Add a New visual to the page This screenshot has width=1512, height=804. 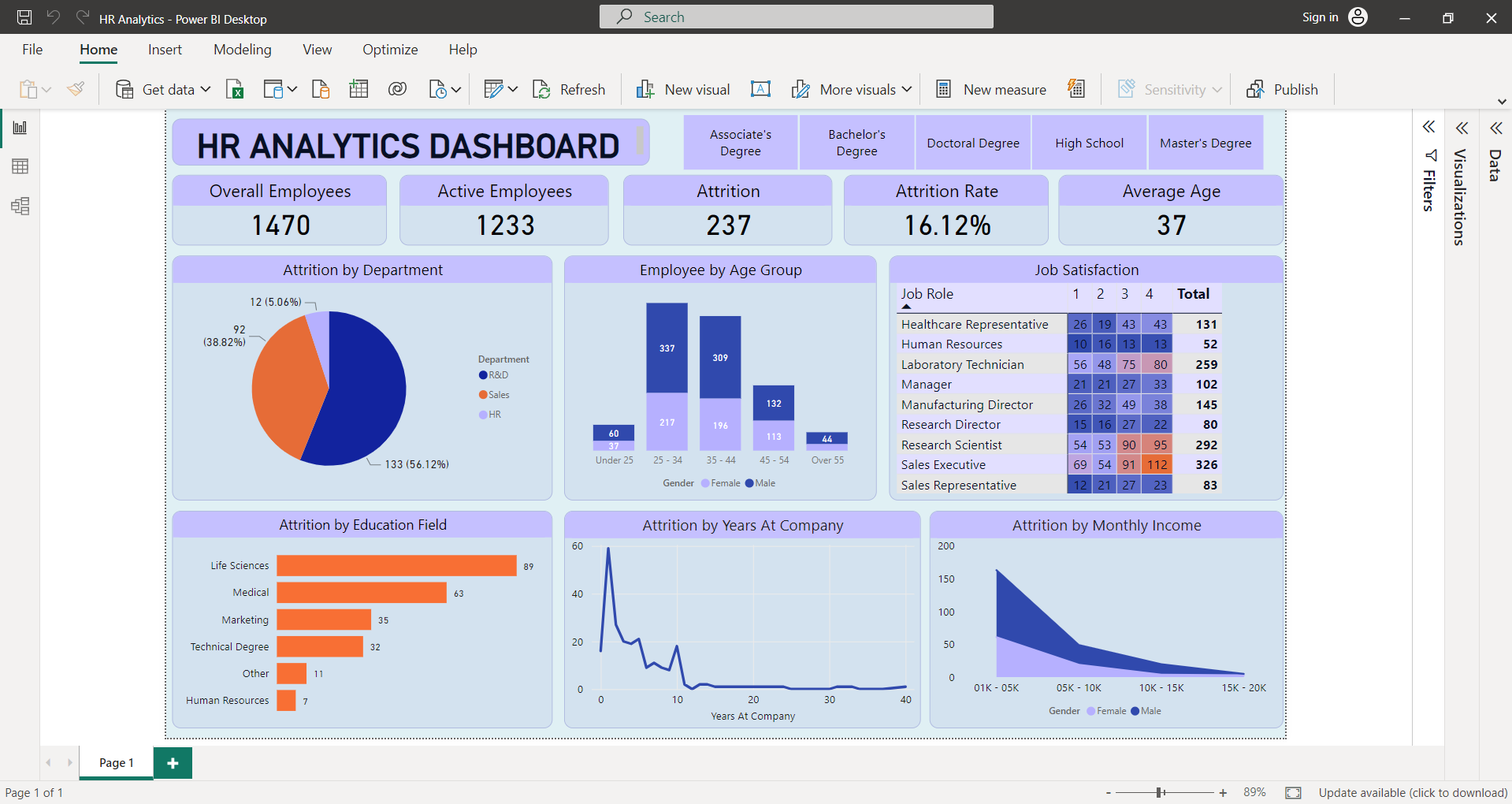point(682,89)
